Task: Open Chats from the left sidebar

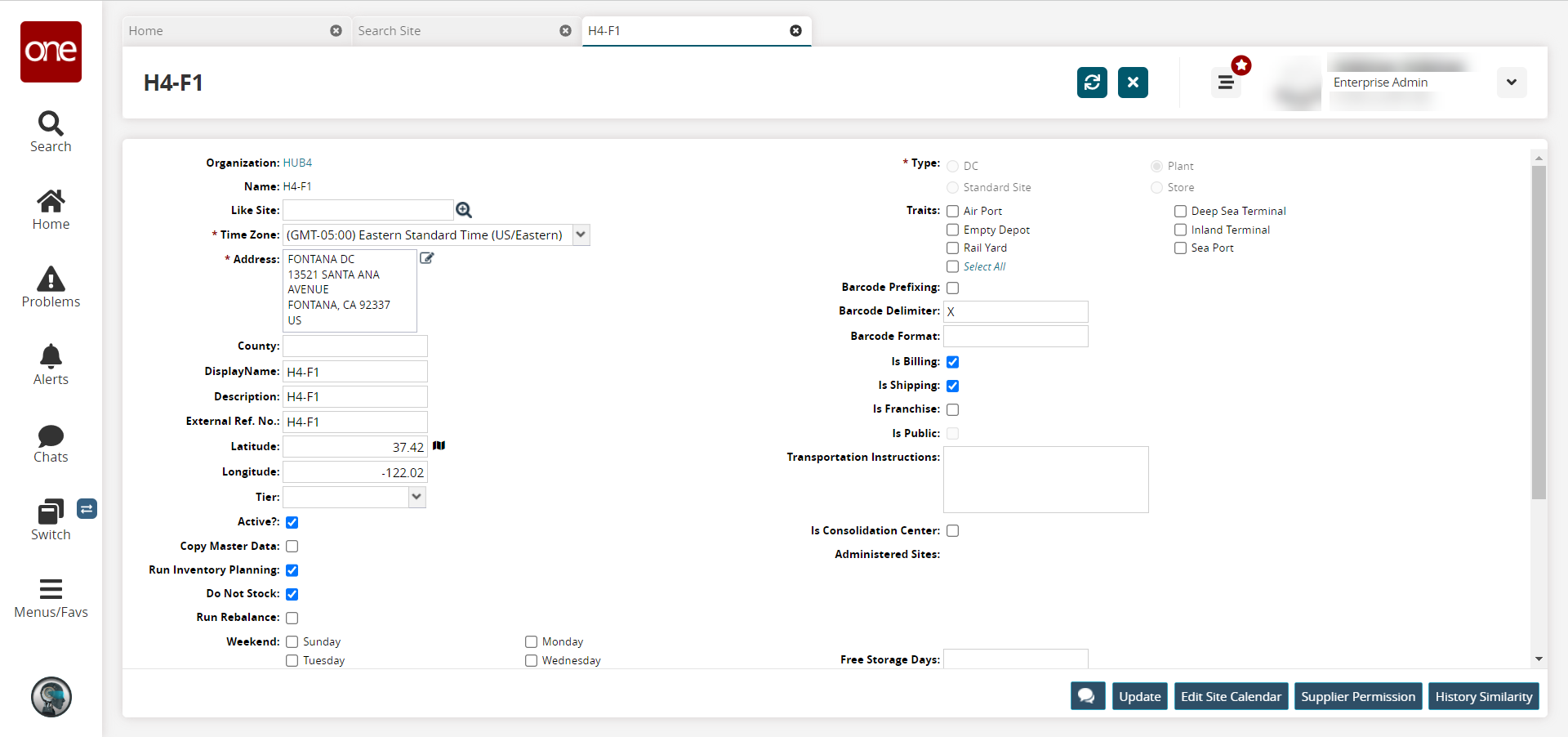Action: pyautogui.click(x=51, y=443)
